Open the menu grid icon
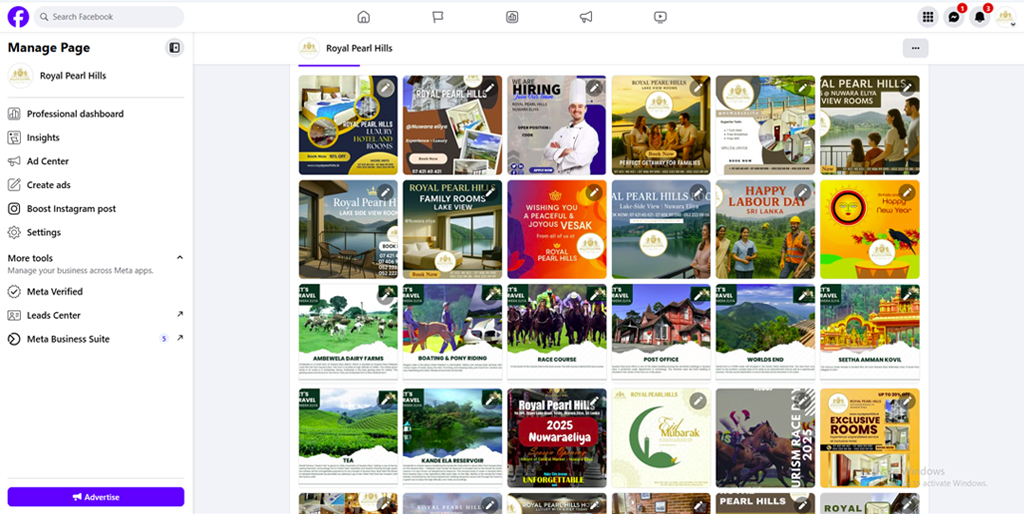Viewport: 1024px width, 514px height. (x=927, y=18)
